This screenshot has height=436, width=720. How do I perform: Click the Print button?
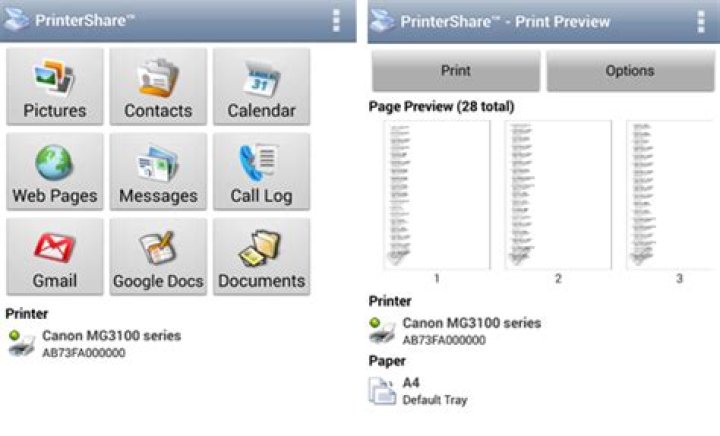tap(456, 71)
